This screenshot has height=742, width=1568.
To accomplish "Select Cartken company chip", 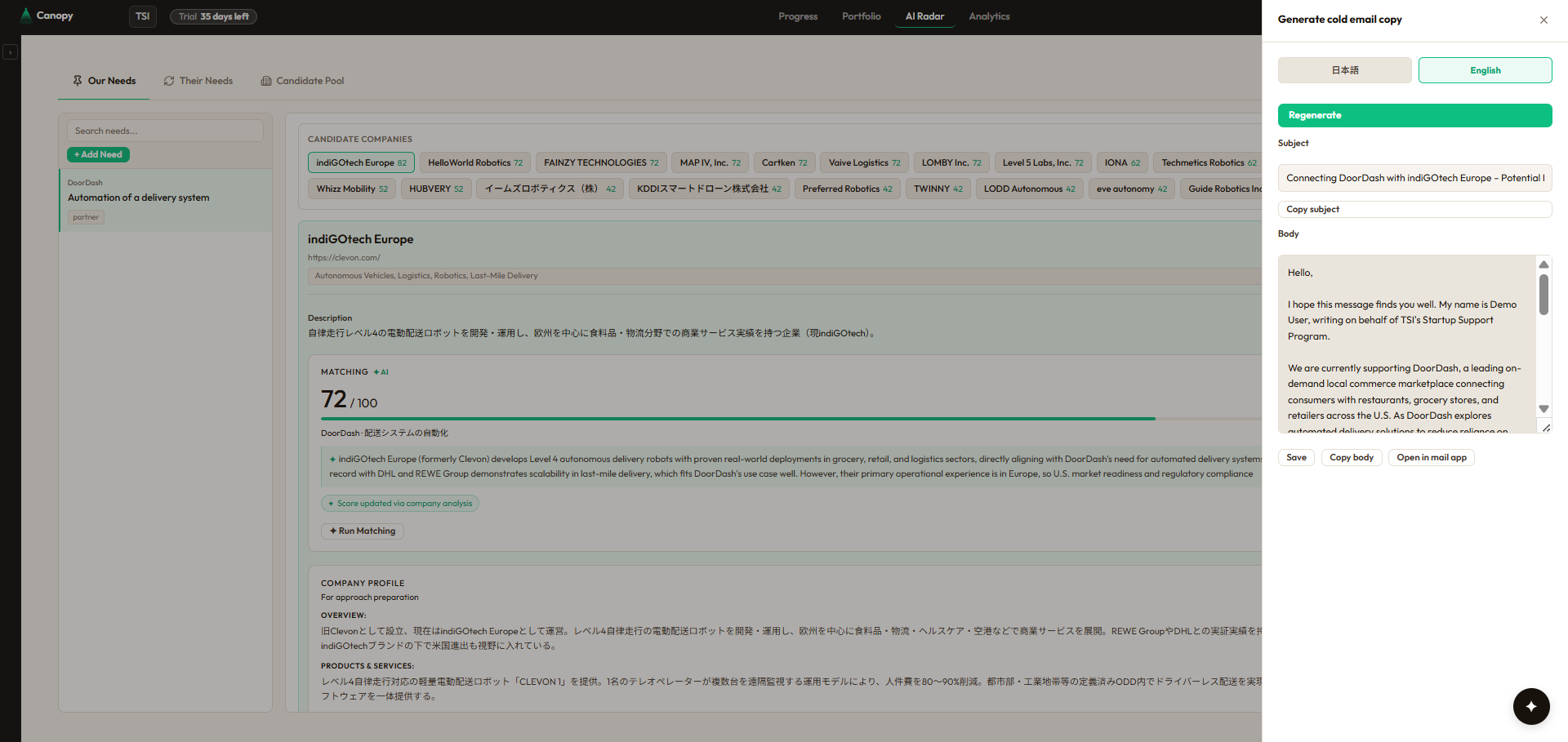I will [784, 162].
